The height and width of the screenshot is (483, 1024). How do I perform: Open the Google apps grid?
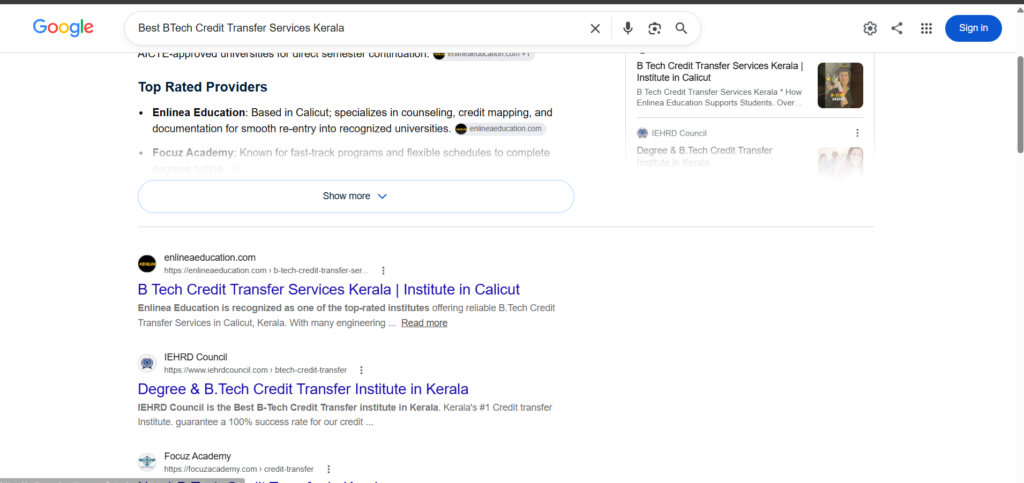click(926, 28)
